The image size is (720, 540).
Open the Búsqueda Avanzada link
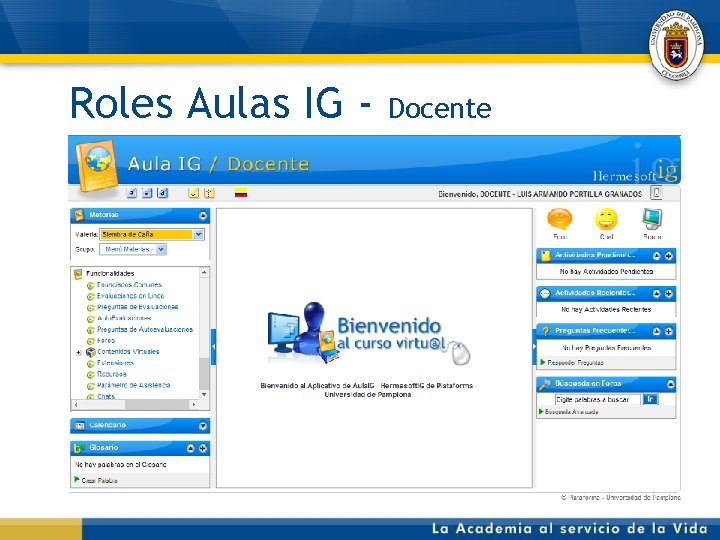pos(571,412)
